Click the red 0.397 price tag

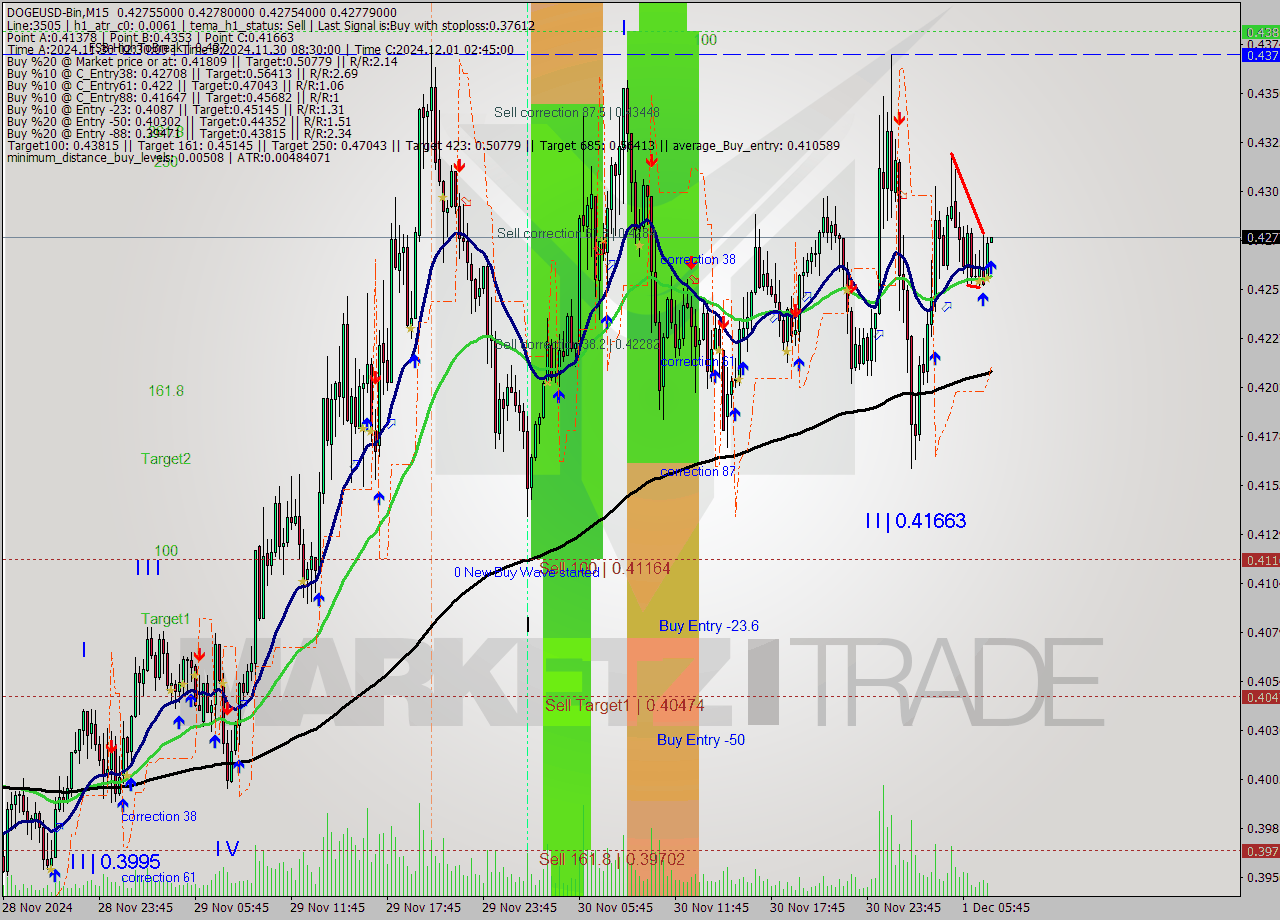pyautogui.click(x=1260, y=851)
